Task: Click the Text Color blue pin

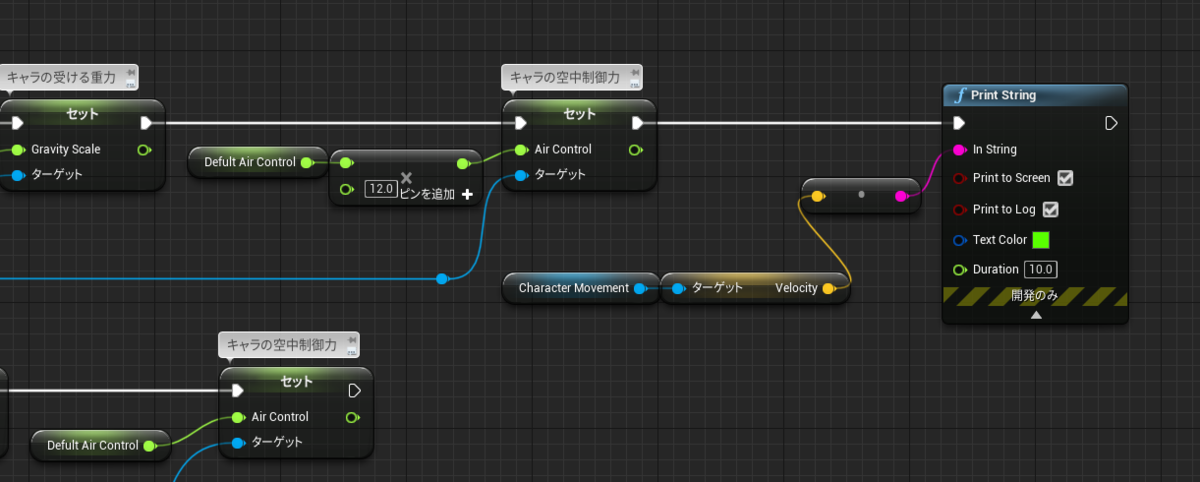Action: (x=959, y=240)
